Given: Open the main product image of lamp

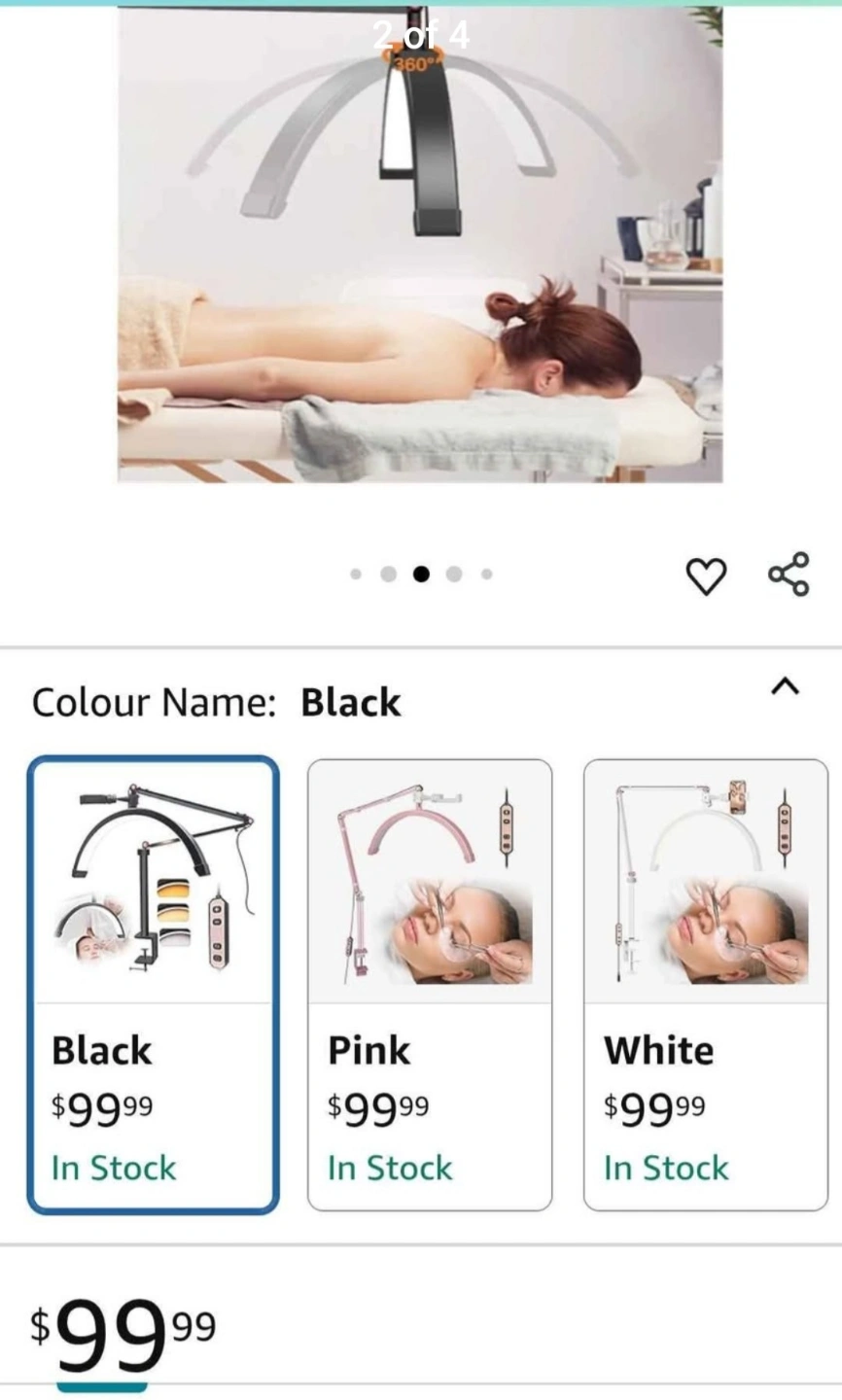Looking at the screenshot, I should pyautogui.click(x=420, y=244).
